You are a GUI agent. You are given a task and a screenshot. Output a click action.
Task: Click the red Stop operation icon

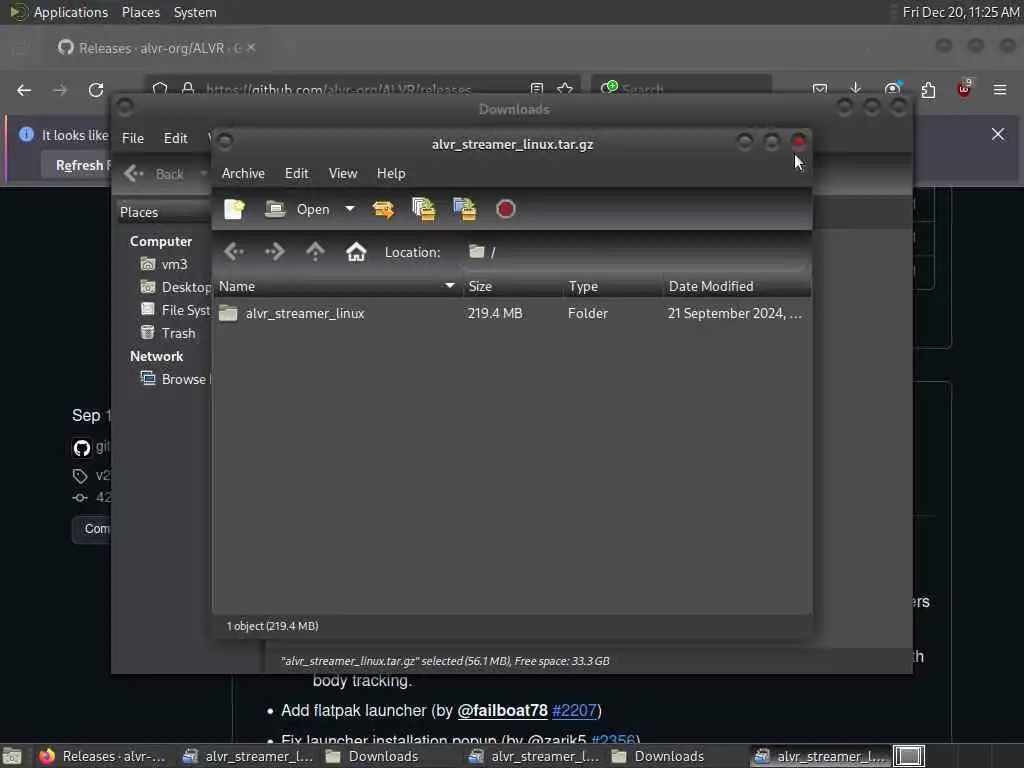[505, 209]
